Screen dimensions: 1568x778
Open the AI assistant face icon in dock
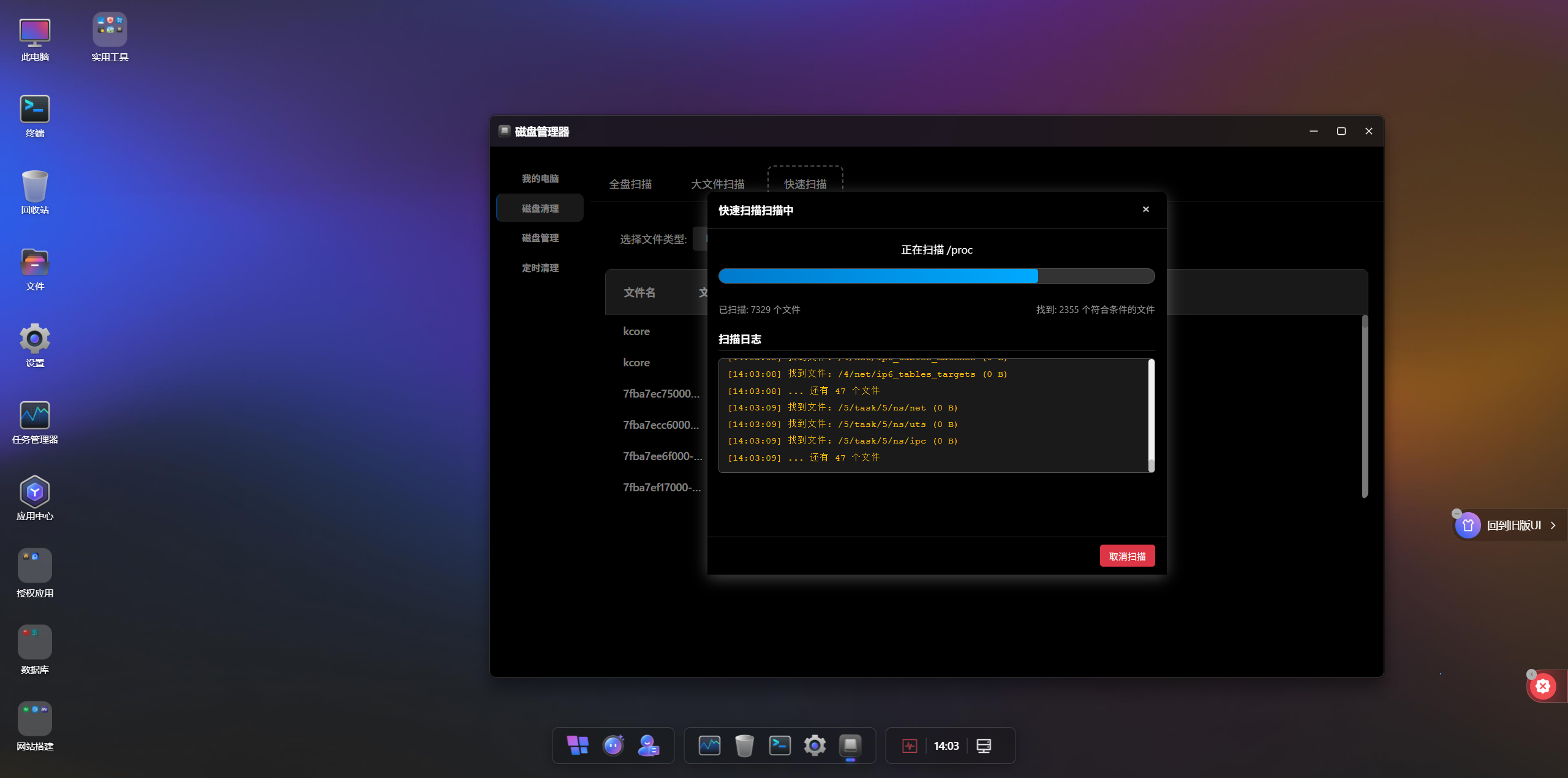613,746
